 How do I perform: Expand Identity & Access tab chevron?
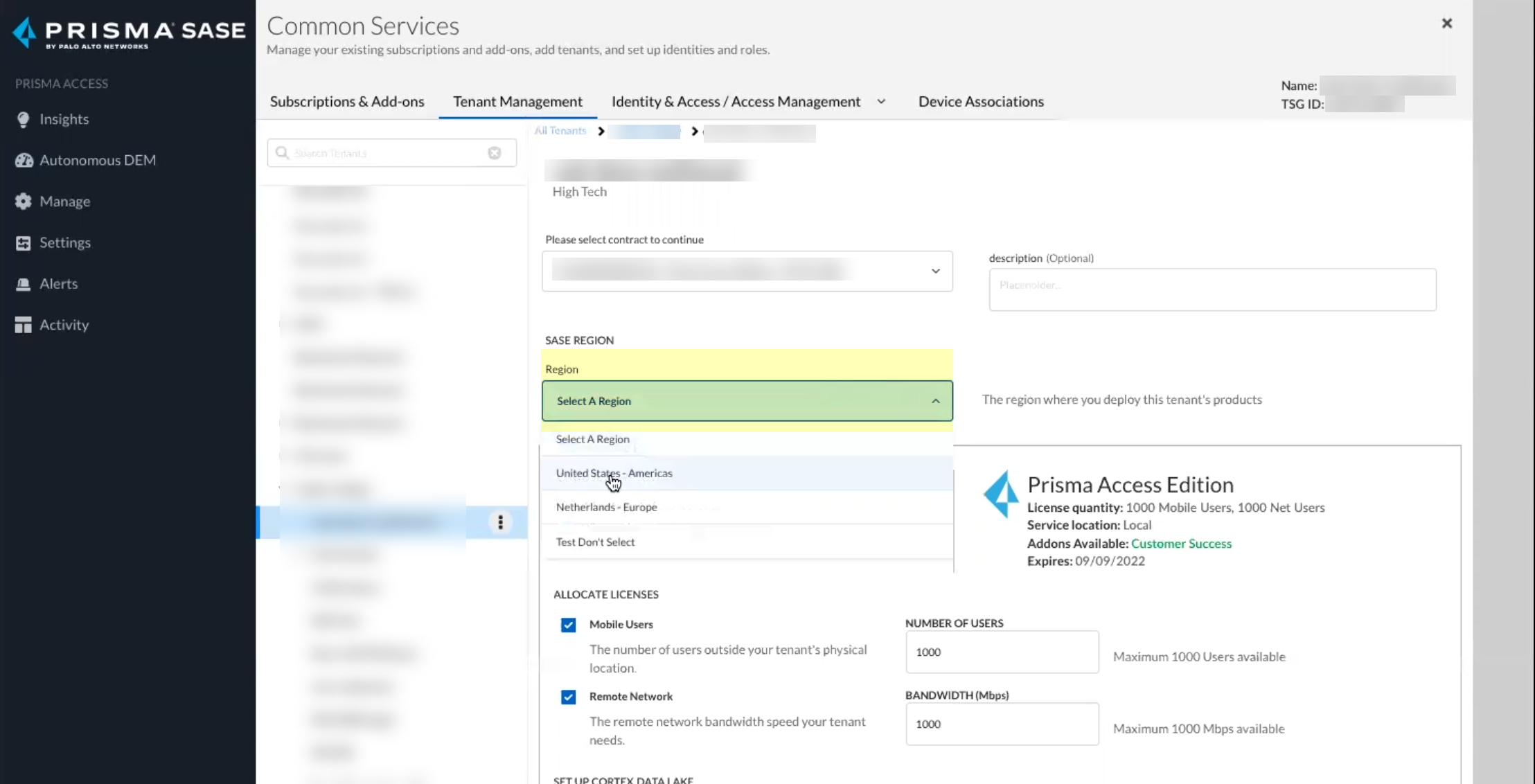(x=881, y=102)
